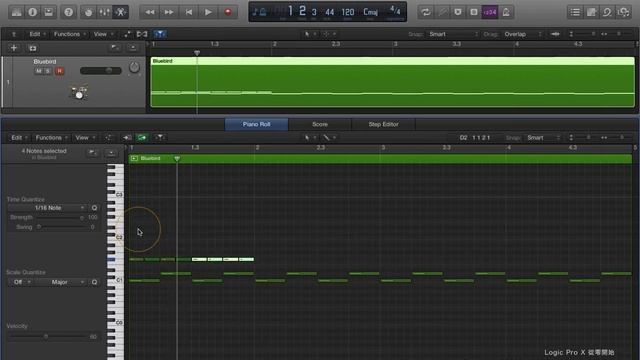The height and width of the screenshot is (360, 640).
Task: Select the Bluebird region in tracks area
Action: coord(393,82)
